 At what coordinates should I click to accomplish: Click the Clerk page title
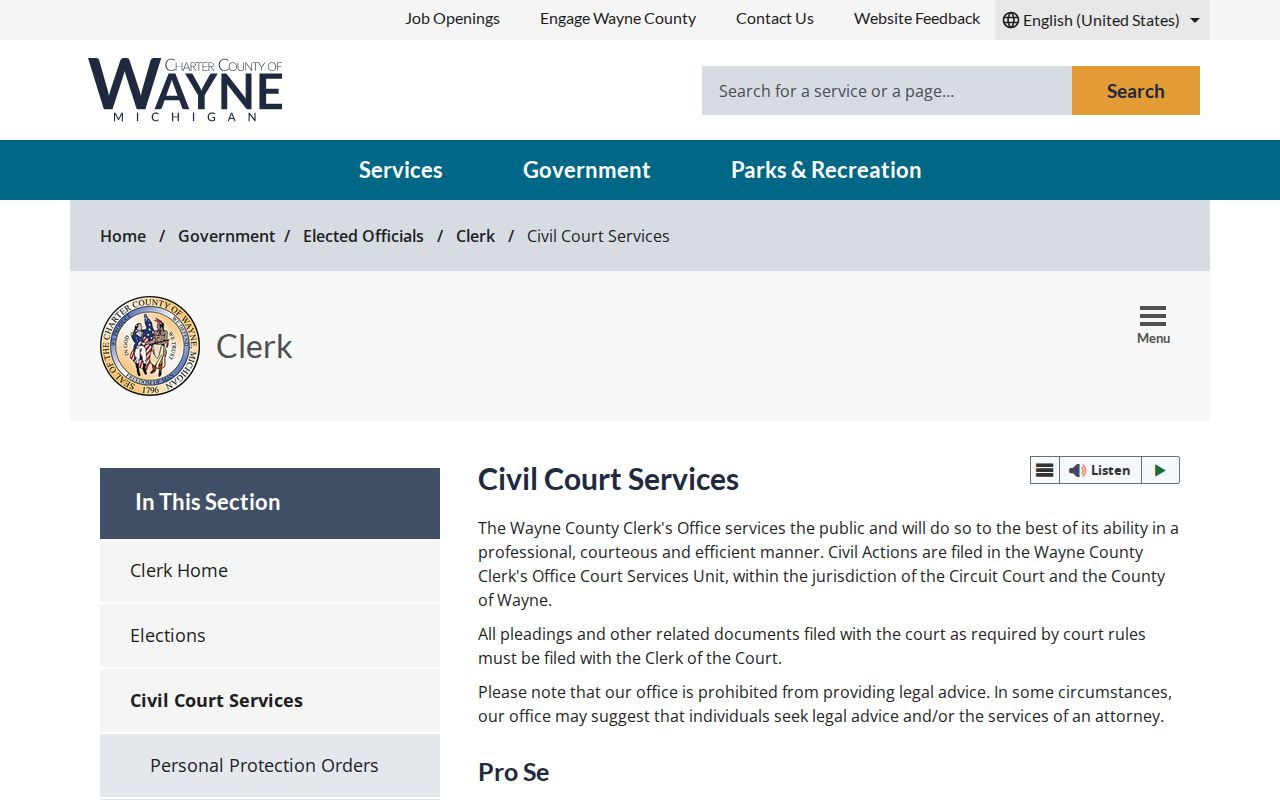(254, 346)
